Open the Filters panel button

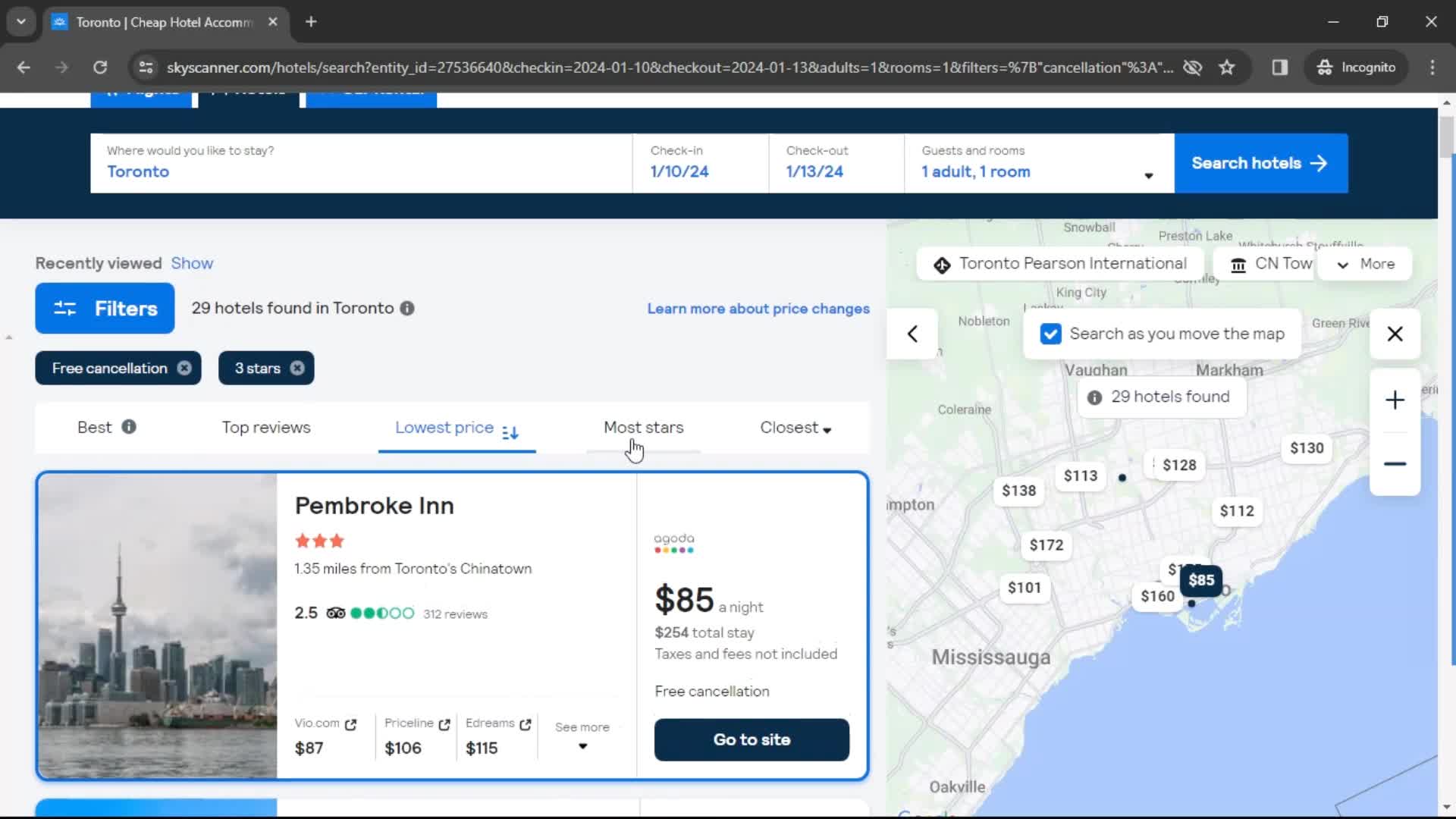click(x=105, y=309)
